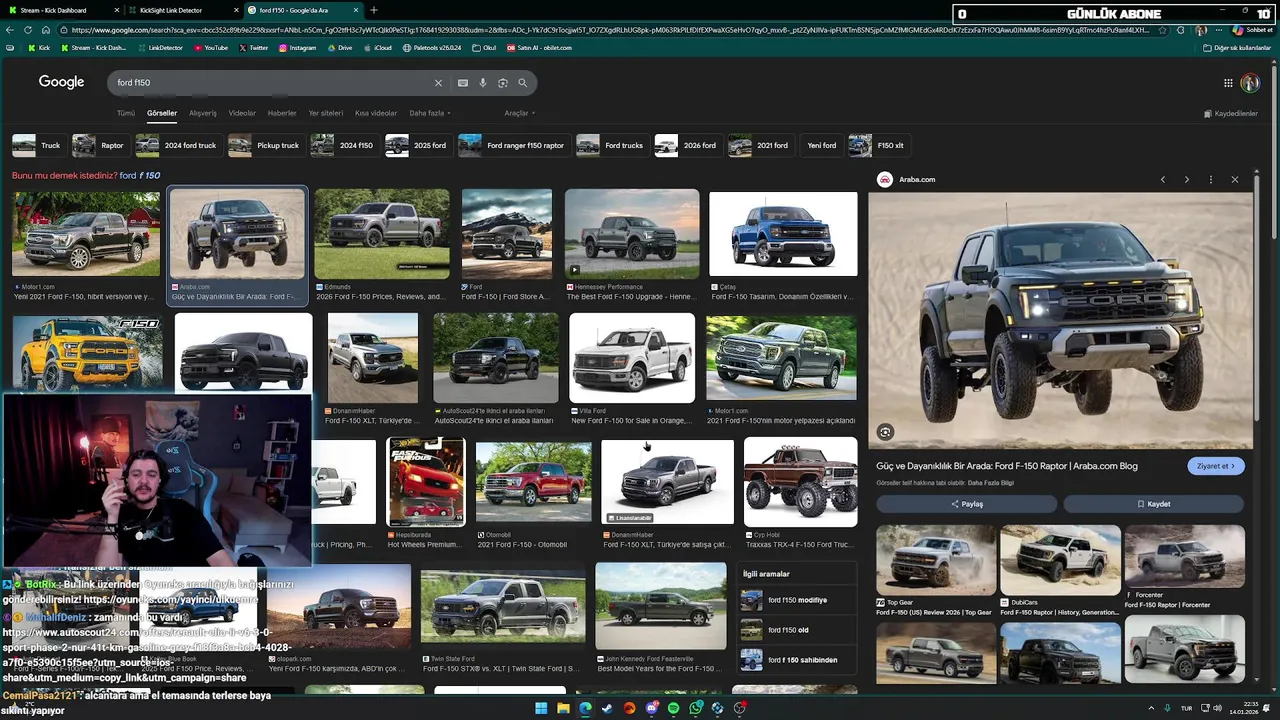
Task: Open the Google account avatar
Action: tap(1250, 83)
